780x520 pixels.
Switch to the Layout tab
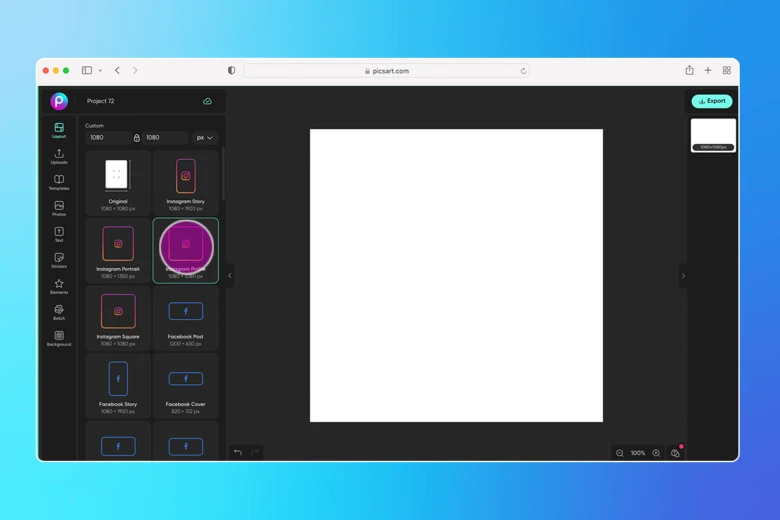[59, 130]
